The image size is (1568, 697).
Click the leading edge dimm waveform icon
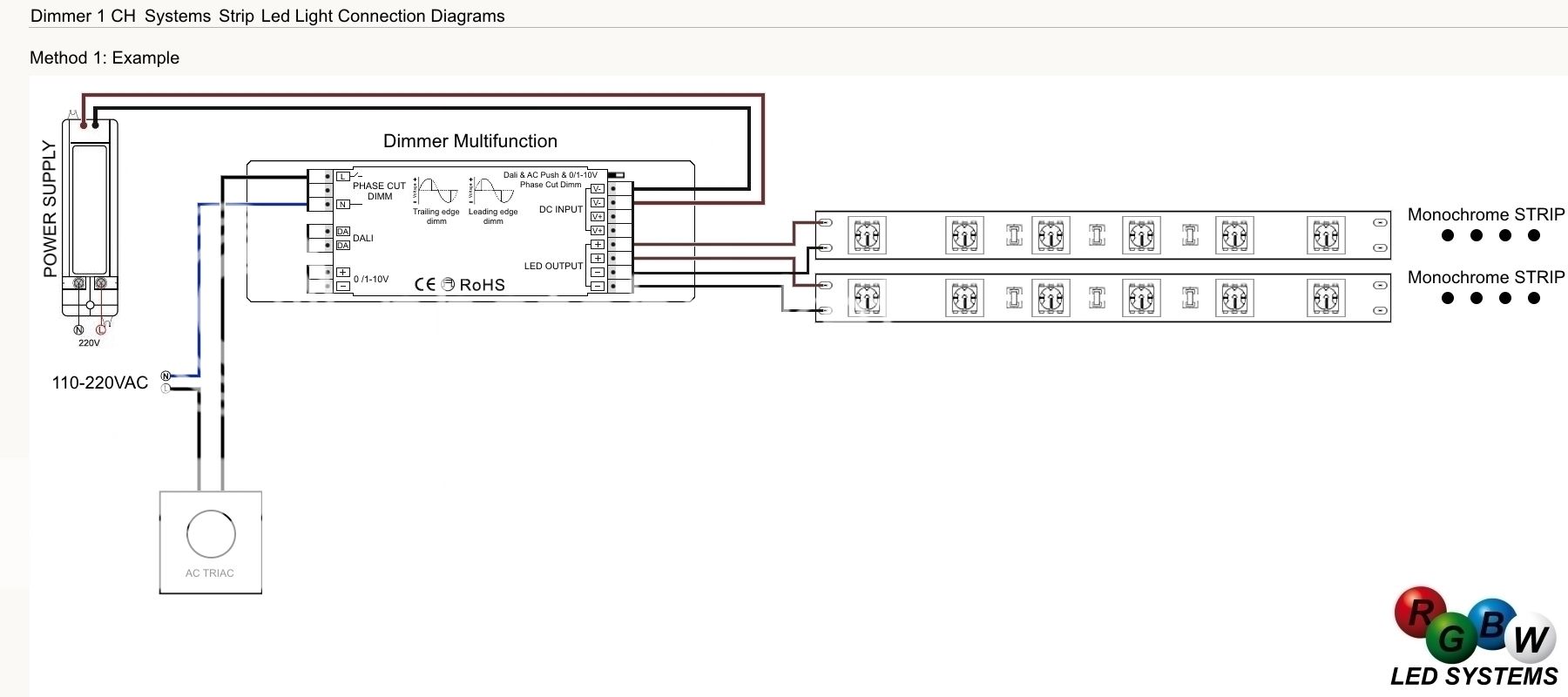(x=493, y=192)
